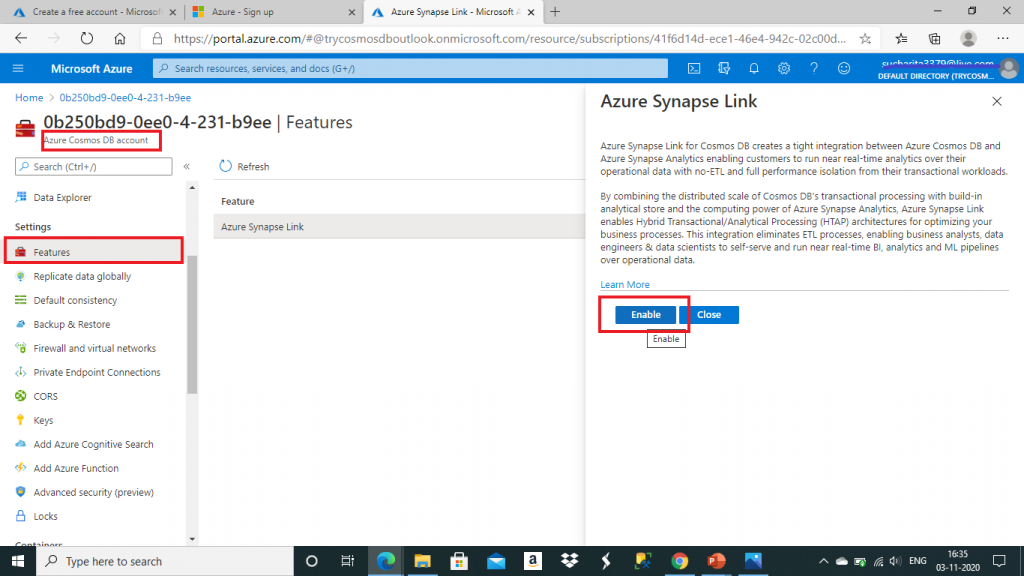Open browser Settings and more menu
Screen dimensions: 1024x576
pos(1003,39)
